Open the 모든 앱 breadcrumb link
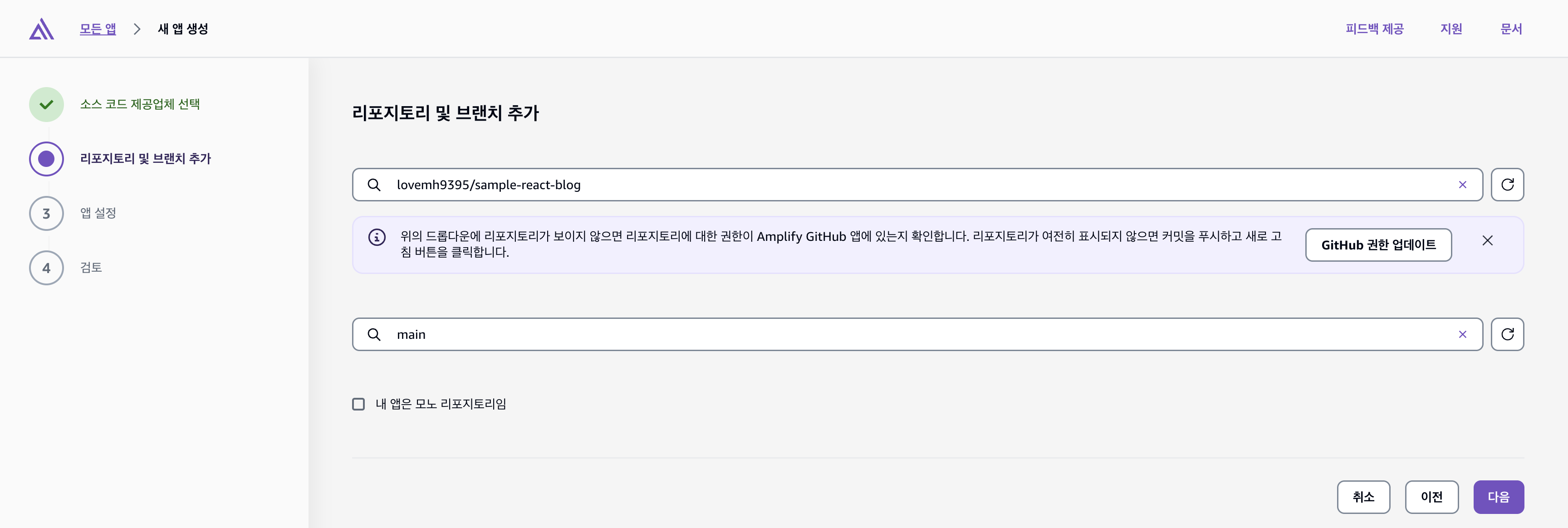 tap(98, 29)
